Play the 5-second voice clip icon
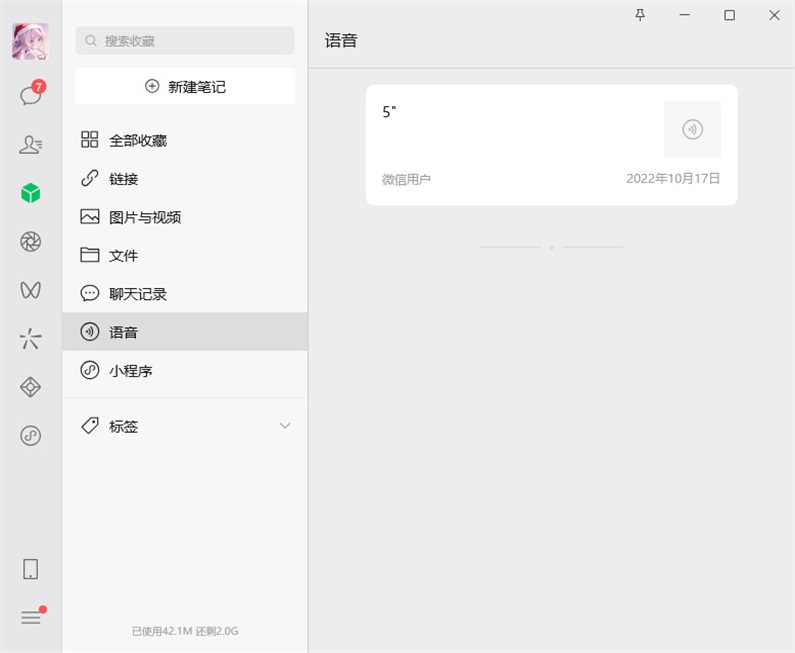Image resolution: width=795 pixels, height=653 pixels. (x=692, y=129)
